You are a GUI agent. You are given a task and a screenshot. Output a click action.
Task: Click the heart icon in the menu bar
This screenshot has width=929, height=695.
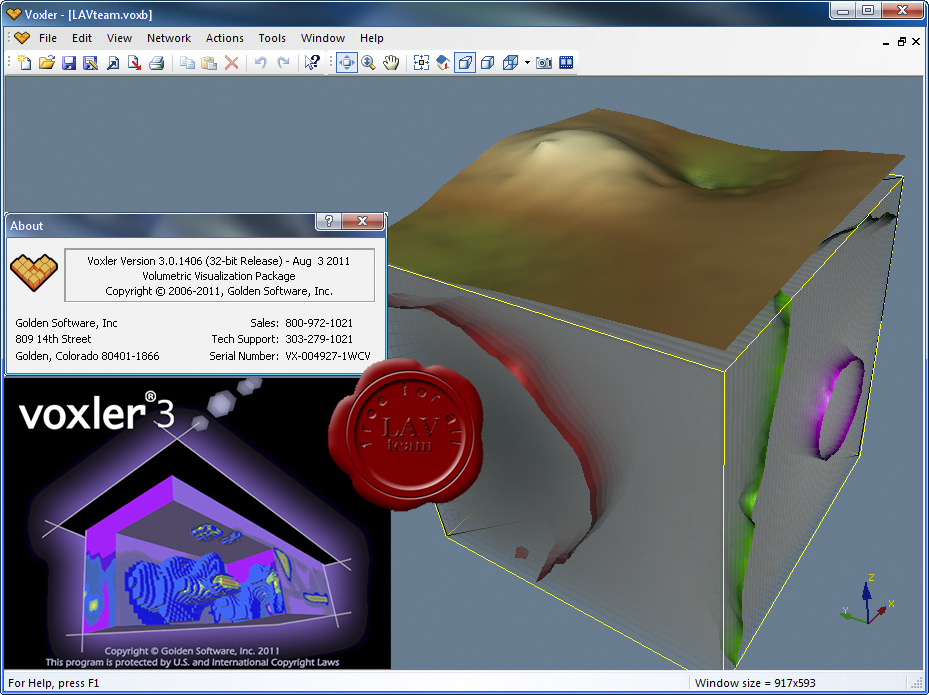point(22,38)
